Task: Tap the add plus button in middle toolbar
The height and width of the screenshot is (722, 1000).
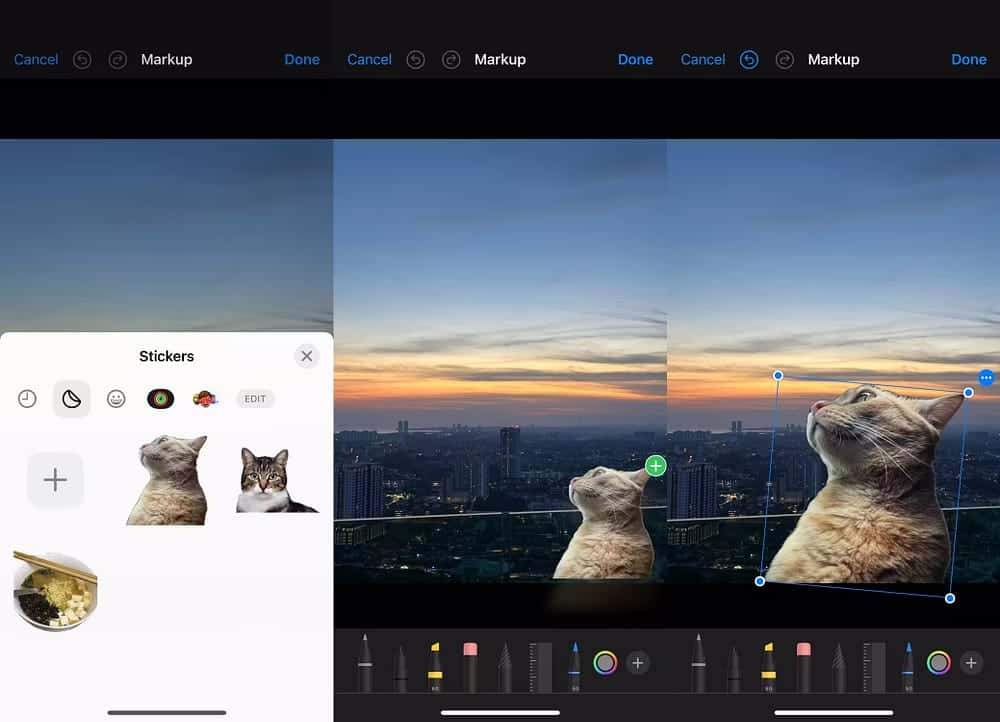Action: tap(638, 663)
